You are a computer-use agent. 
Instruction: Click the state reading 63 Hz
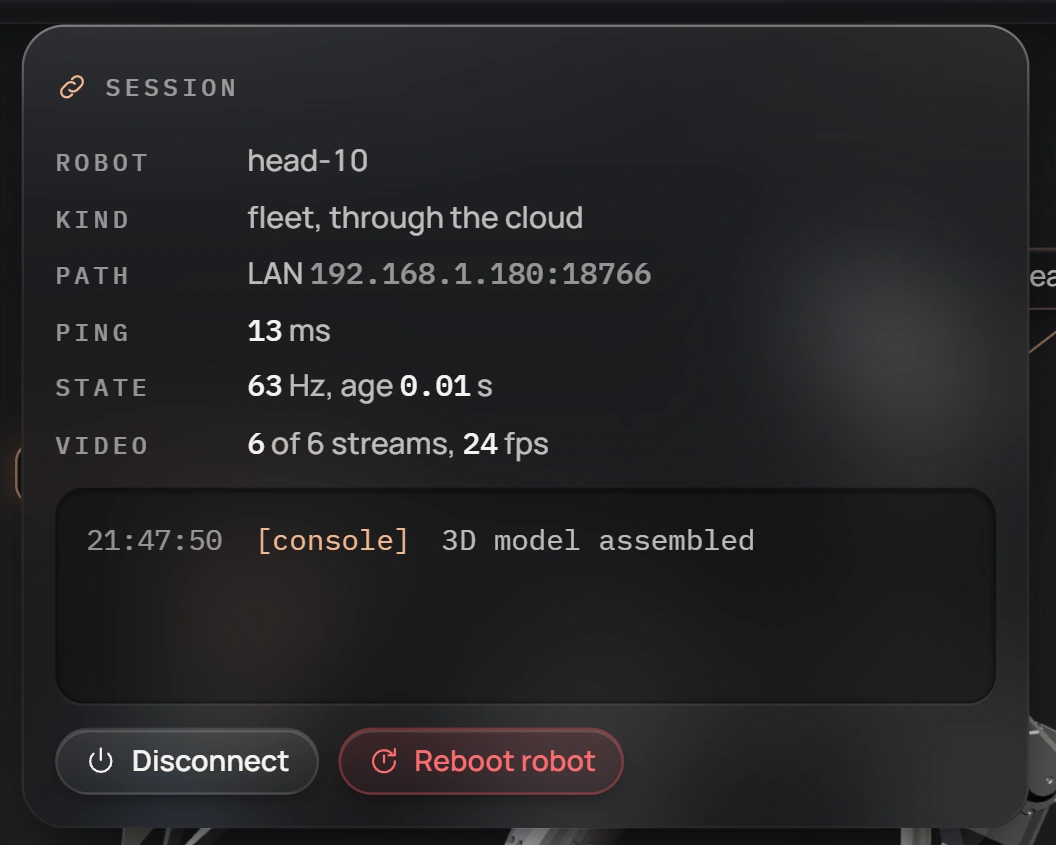[287, 386]
